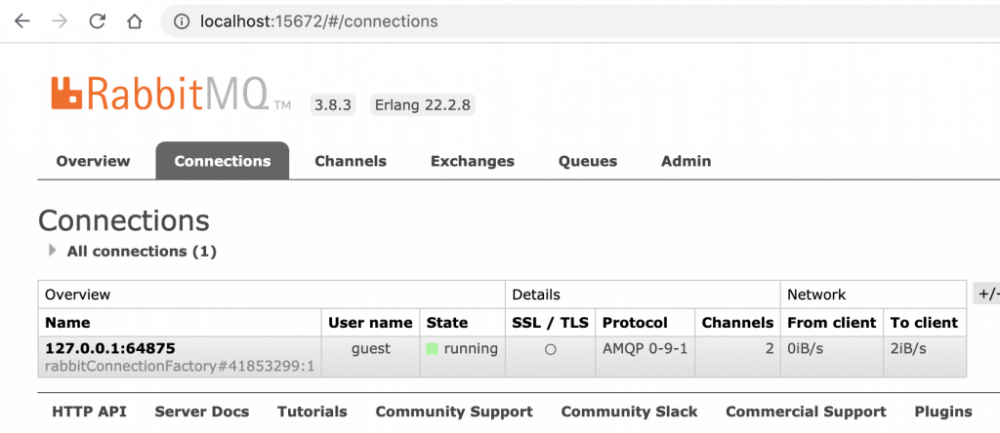Sort connections by Name column header

click(x=67, y=322)
